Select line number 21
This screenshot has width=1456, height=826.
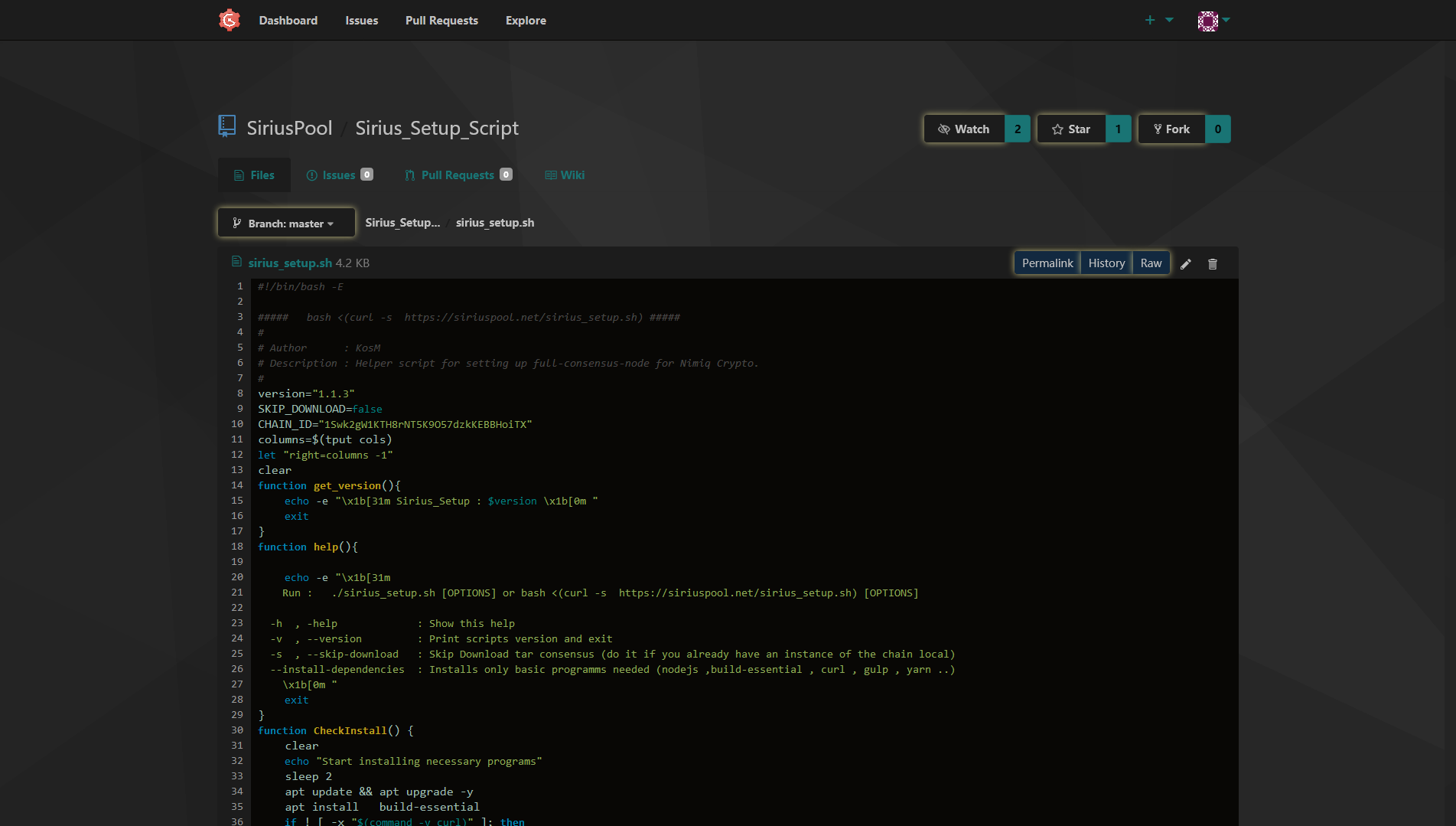click(x=237, y=593)
